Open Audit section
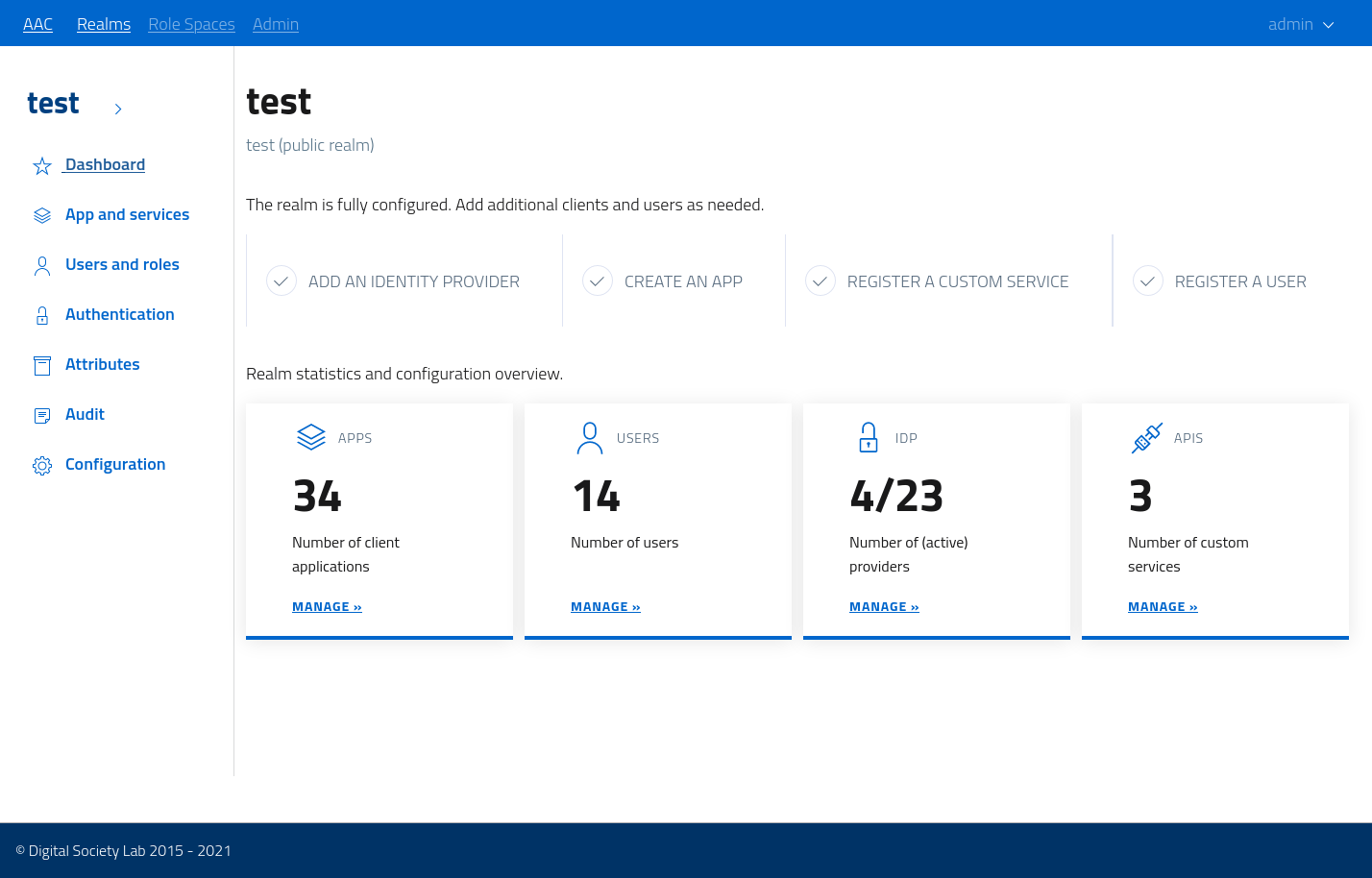 (85, 414)
